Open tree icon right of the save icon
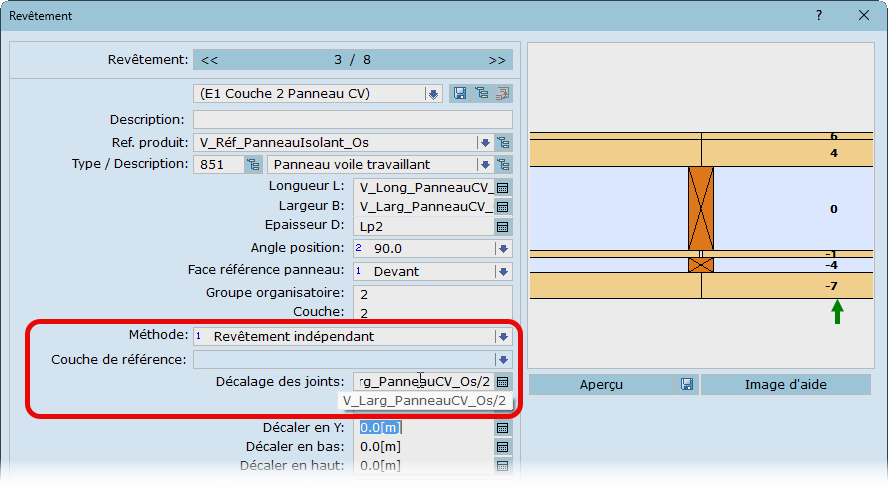 tap(481, 94)
